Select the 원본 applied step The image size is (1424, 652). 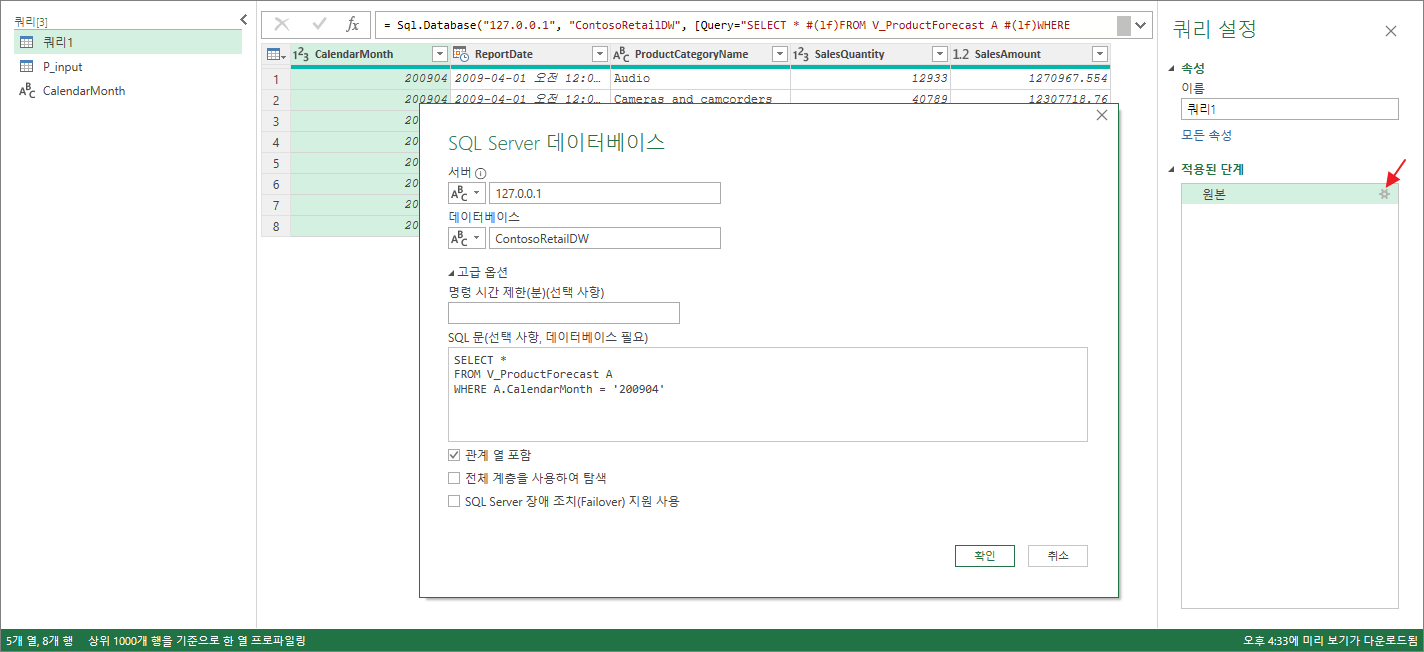click(x=1290, y=194)
